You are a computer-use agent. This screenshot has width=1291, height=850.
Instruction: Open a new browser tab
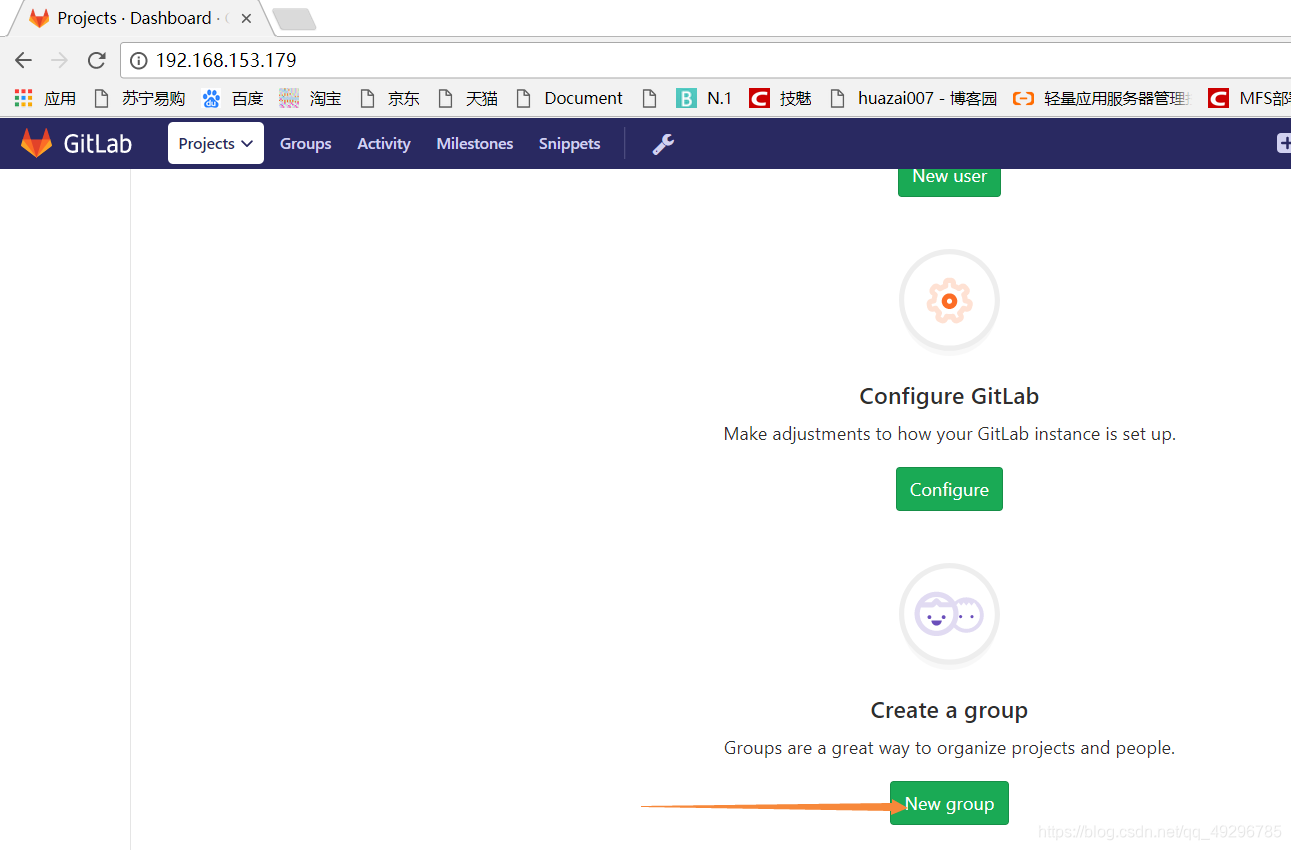click(293, 18)
